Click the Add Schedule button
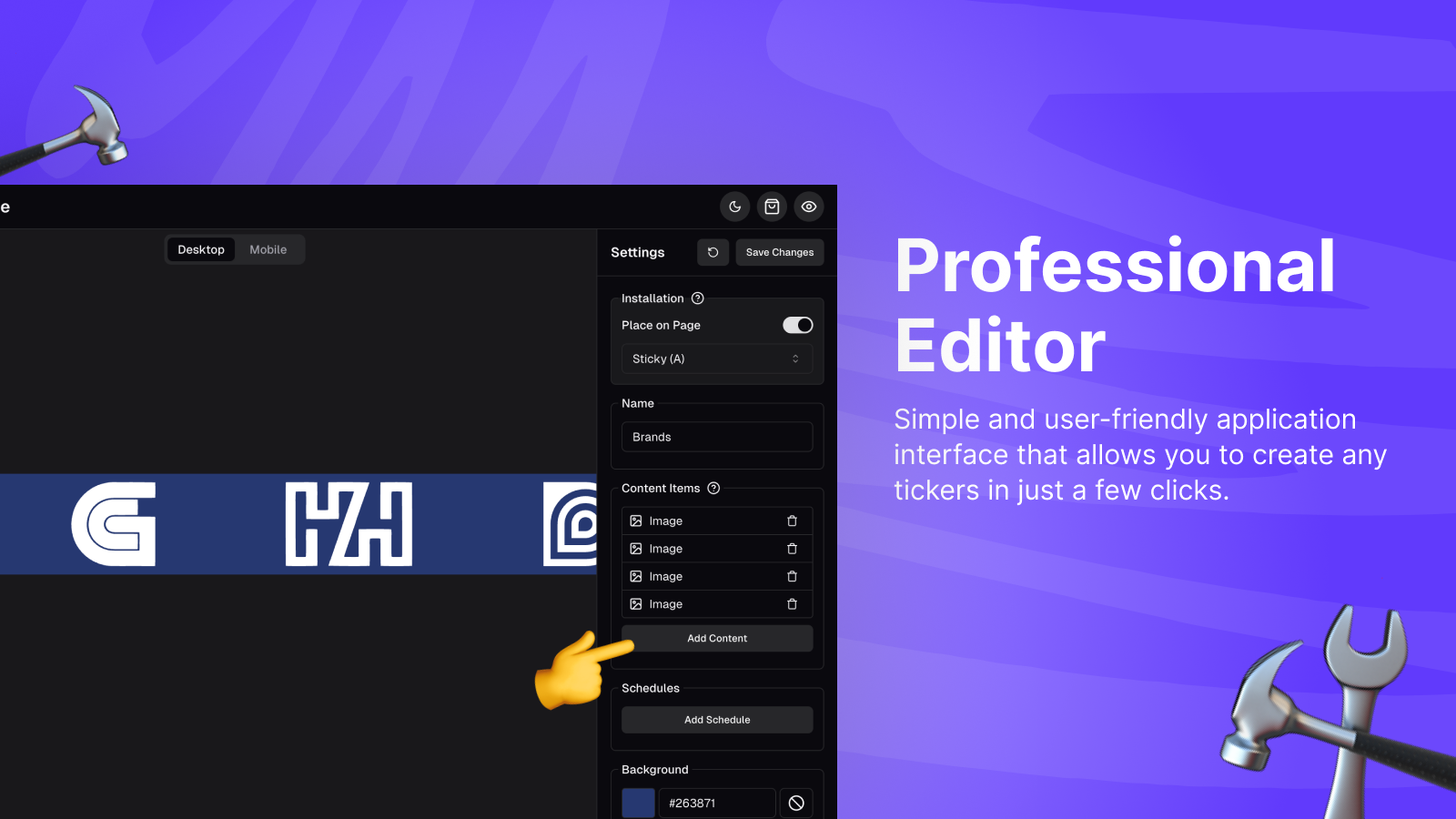This screenshot has width=1456, height=819. coord(716,719)
